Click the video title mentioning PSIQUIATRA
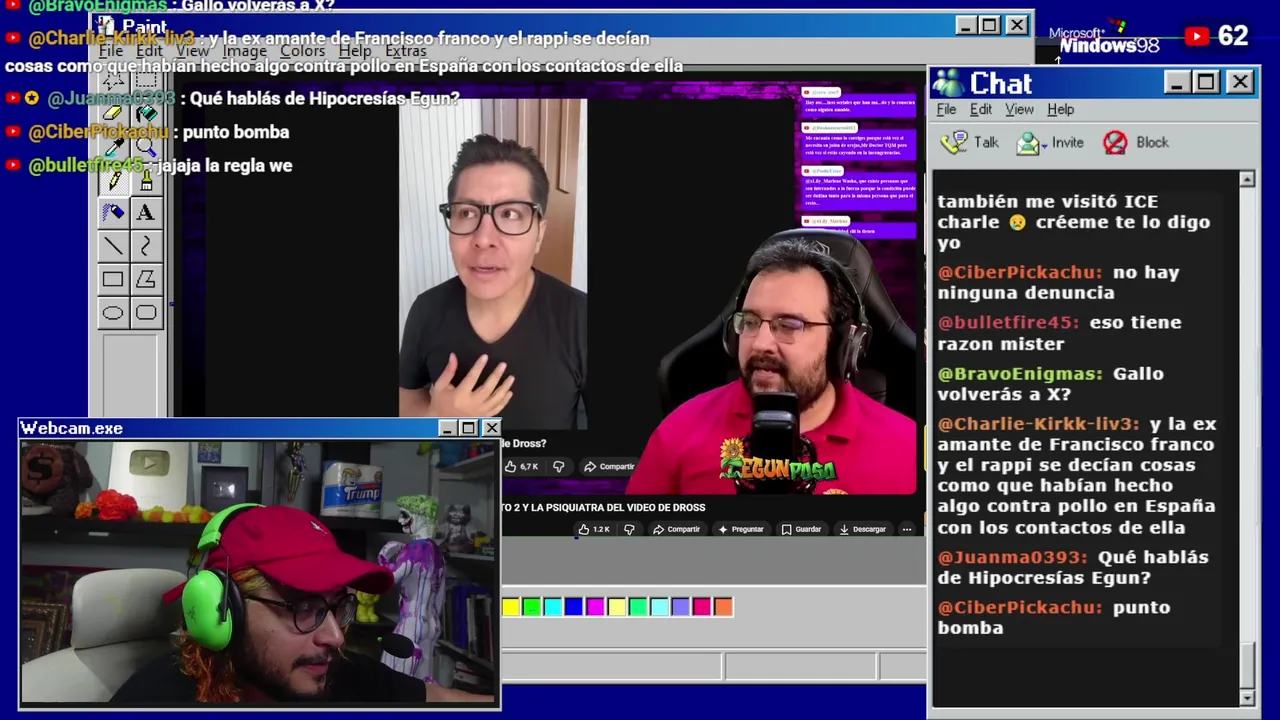The height and width of the screenshot is (720, 1280). pos(604,507)
